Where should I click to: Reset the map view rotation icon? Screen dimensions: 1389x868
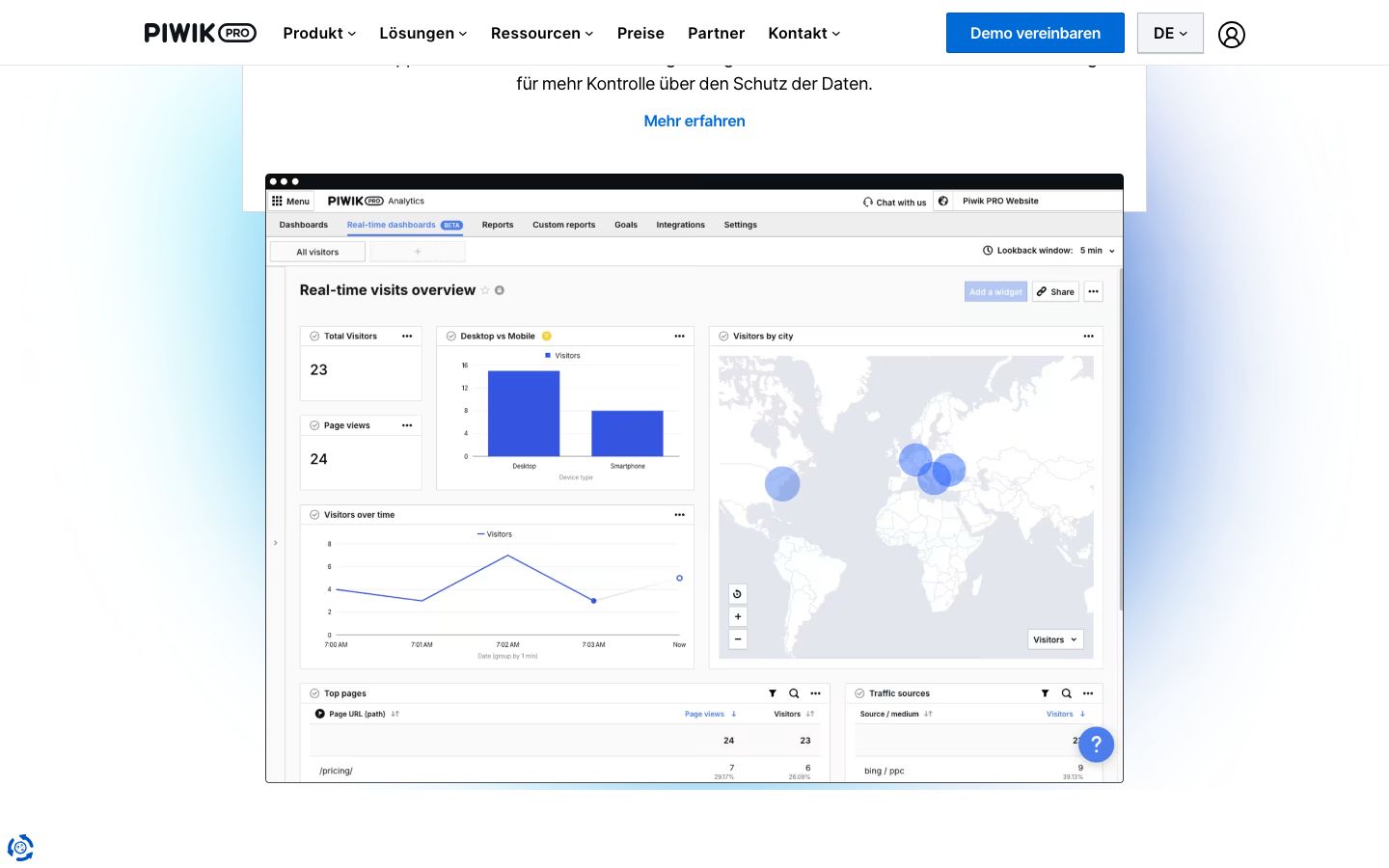(738, 594)
